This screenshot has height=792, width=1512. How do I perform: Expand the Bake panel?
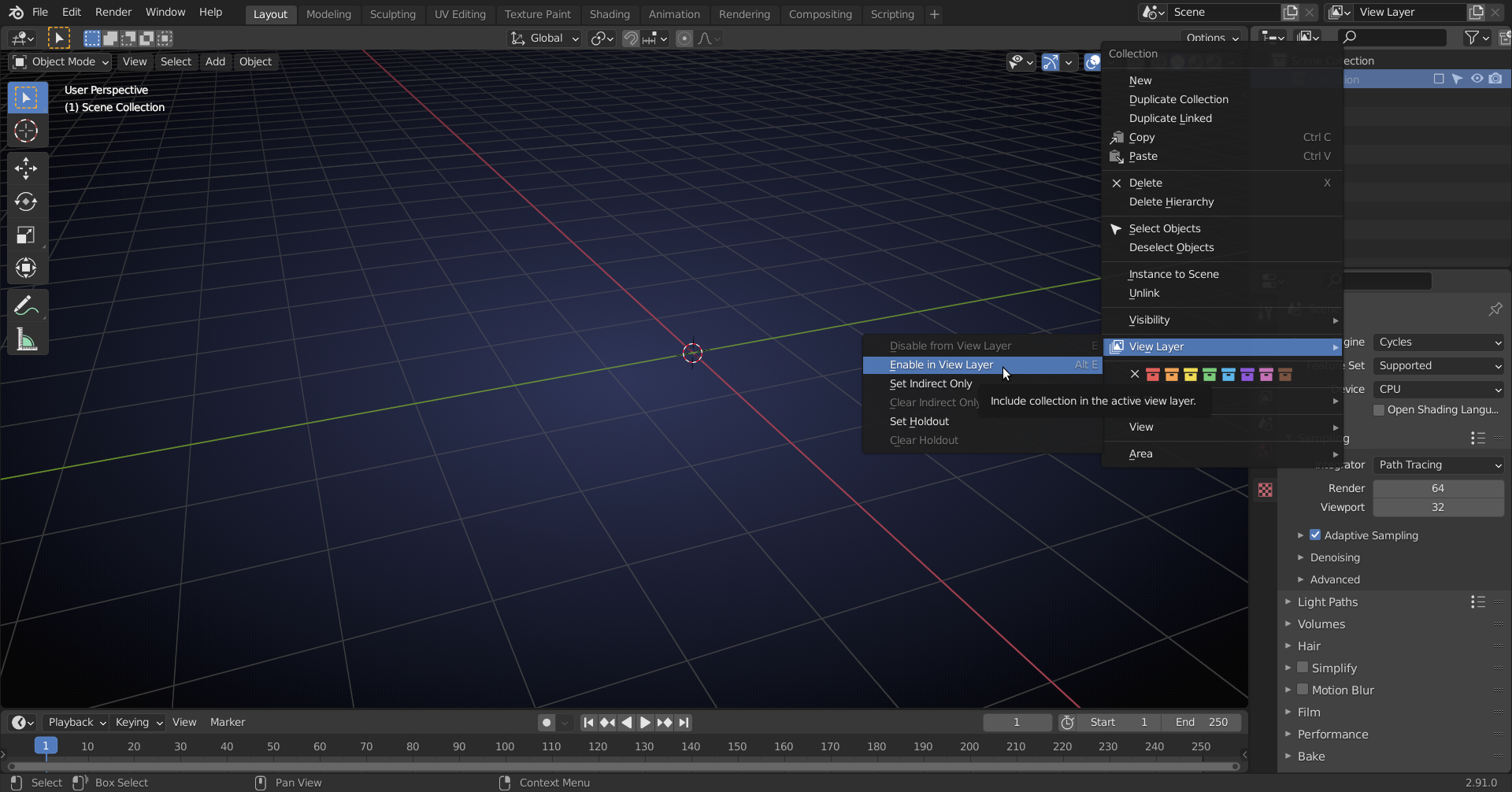click(x=1311, y=757)
